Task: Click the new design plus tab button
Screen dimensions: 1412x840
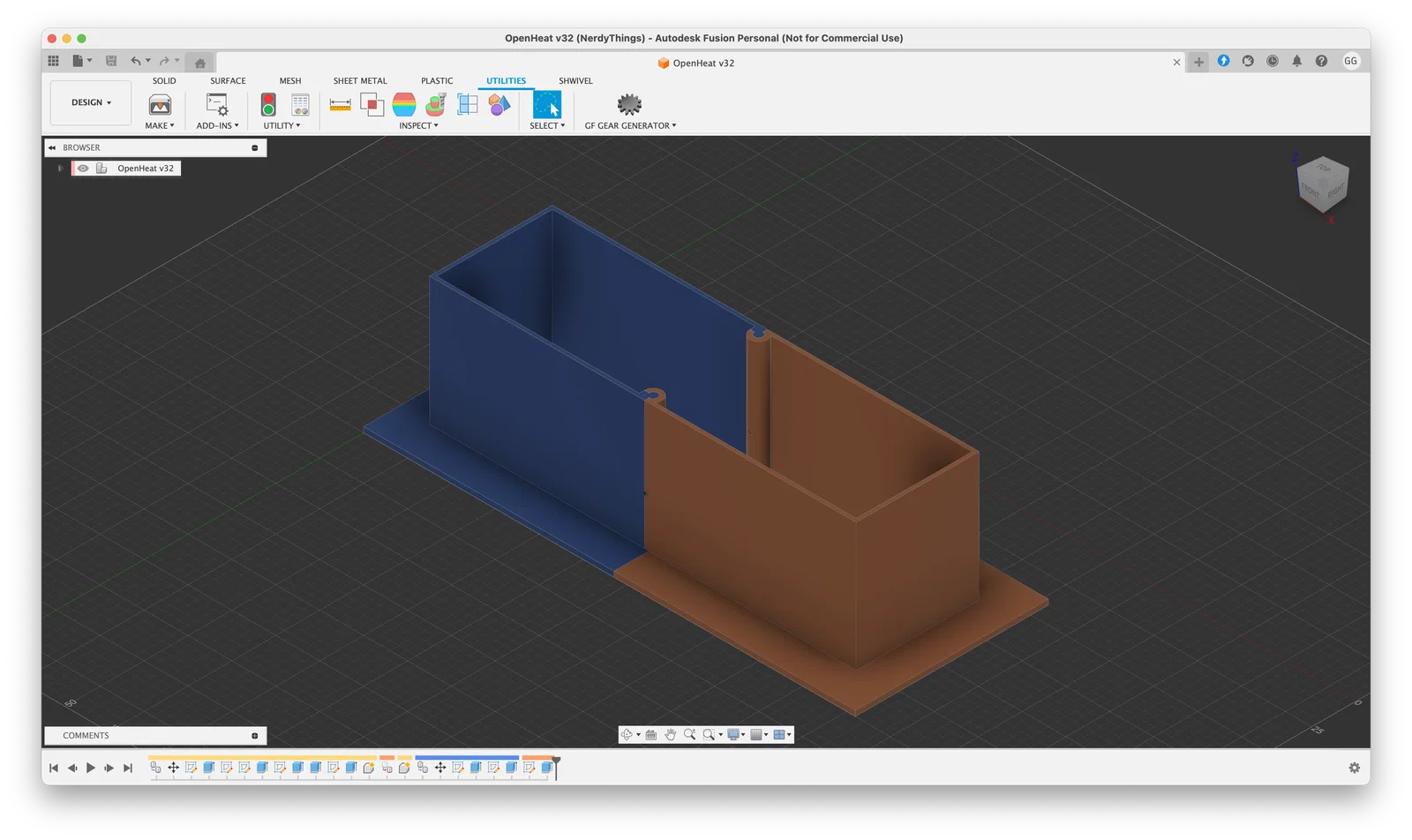Action: [1198, 62]
